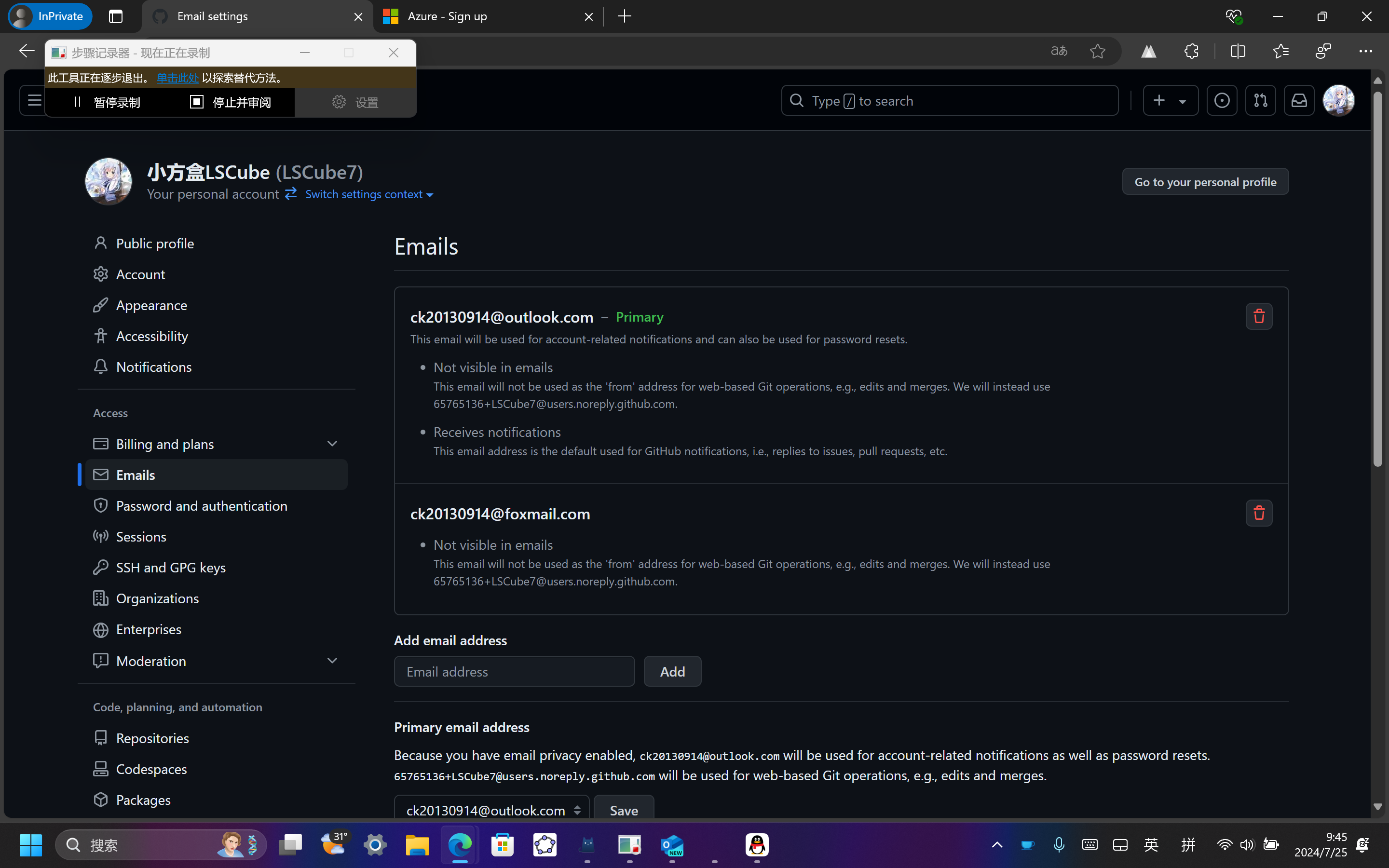Toggle browser split screen view
The width and height of the screenshot is (1389, 868).
tap(1238, 51)
